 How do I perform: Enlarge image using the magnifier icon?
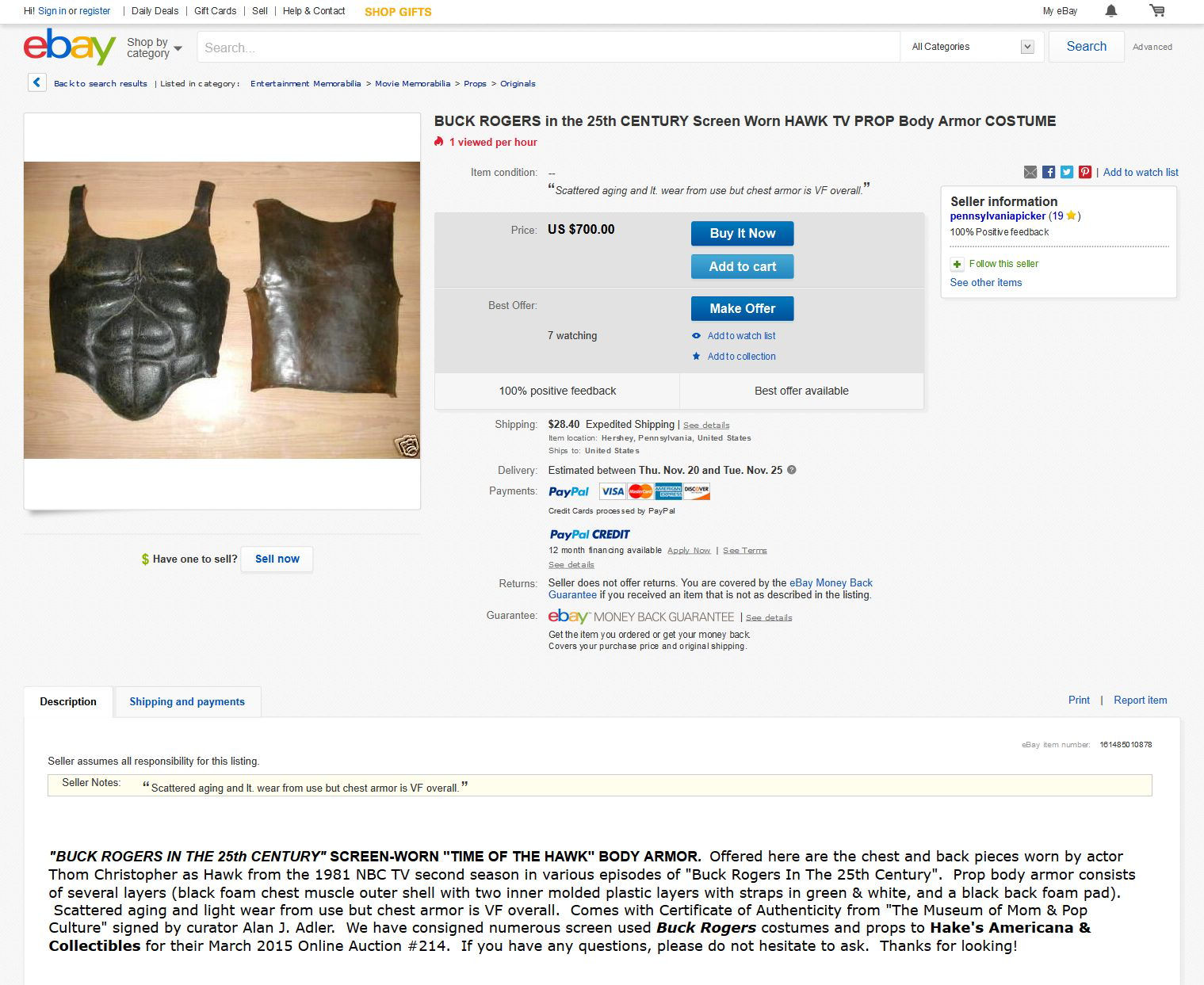point(407,446)
